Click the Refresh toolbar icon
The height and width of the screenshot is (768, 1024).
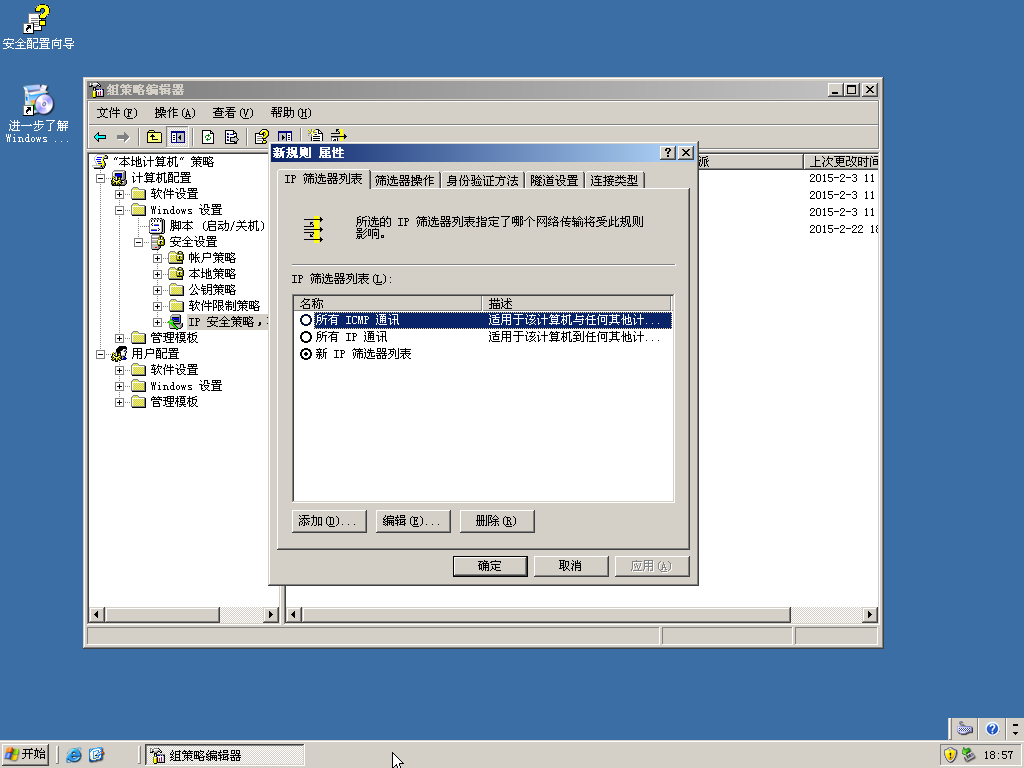pos(208,136)
